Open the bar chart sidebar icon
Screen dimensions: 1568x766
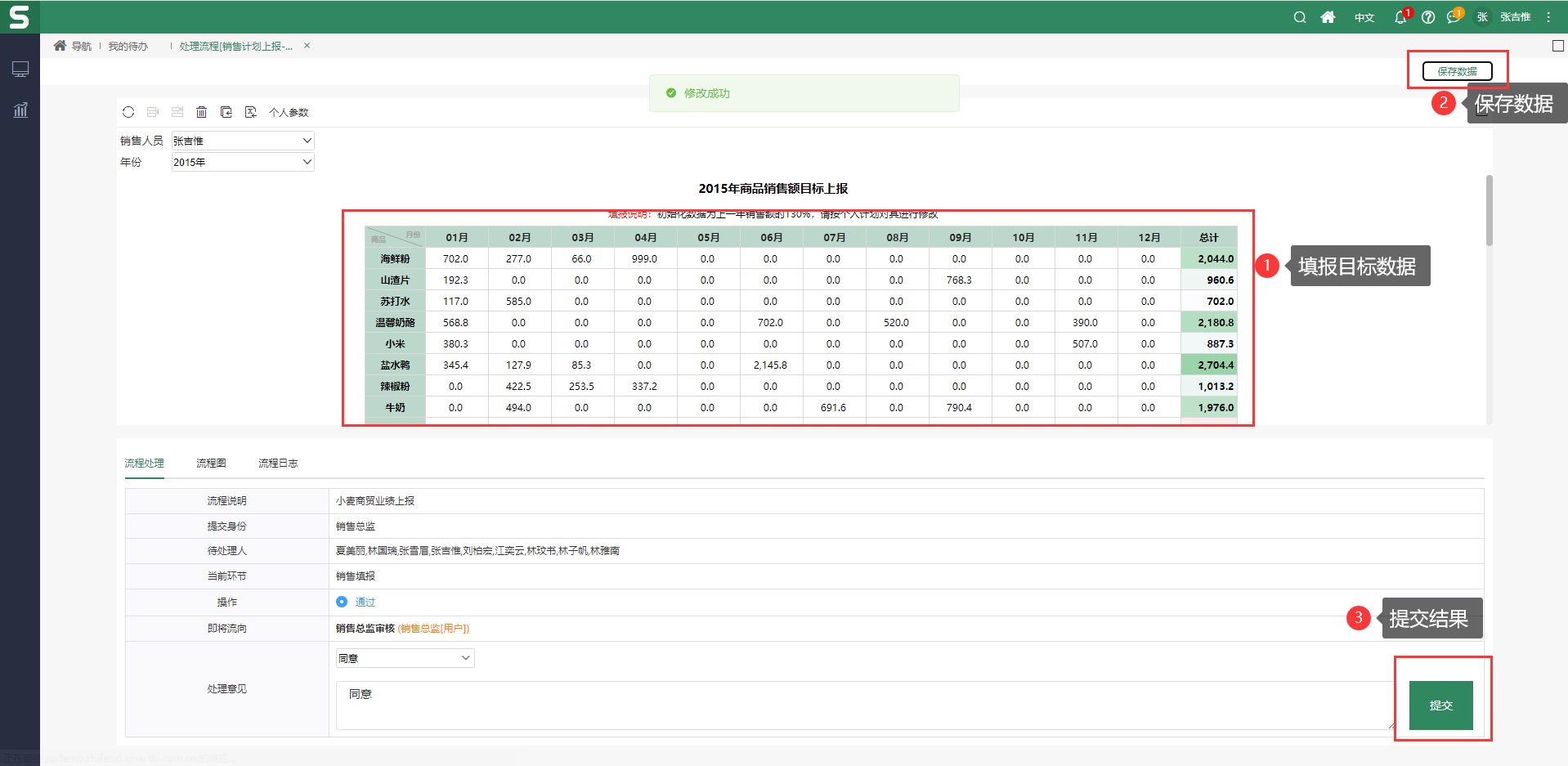tap(20, 110)
